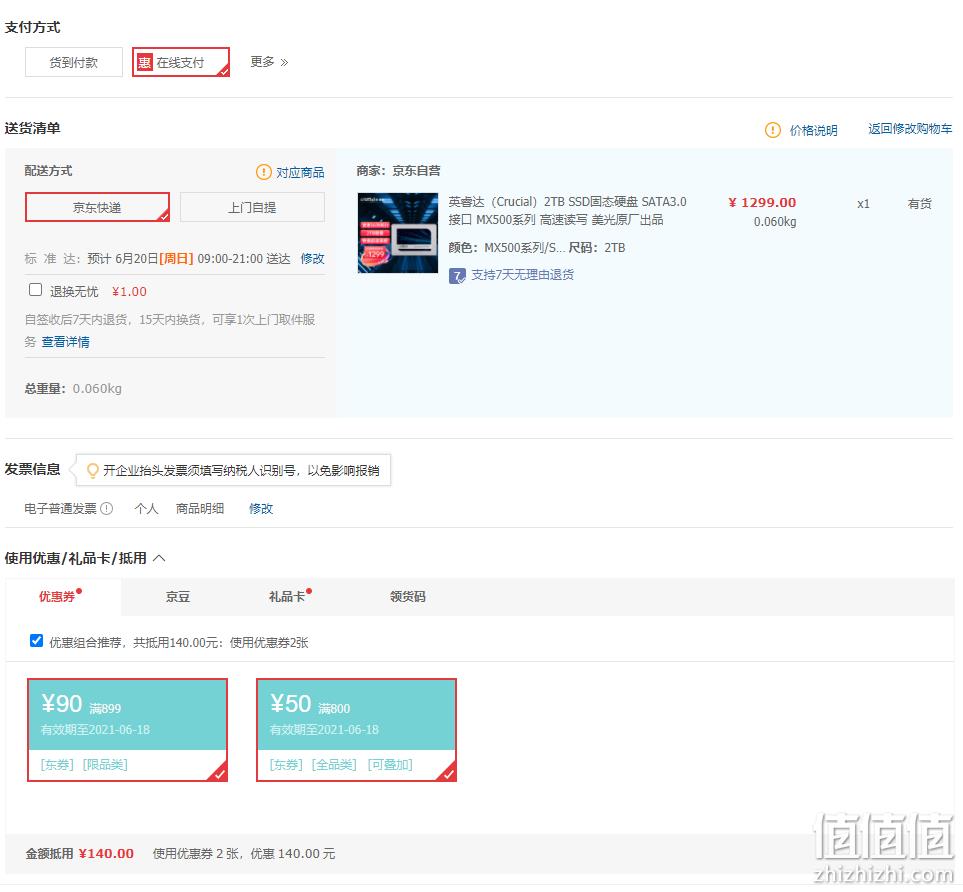This screenshot has width=963, height=892.
Task: Click the ¥1299.00 price text
Action: (762, 203)
